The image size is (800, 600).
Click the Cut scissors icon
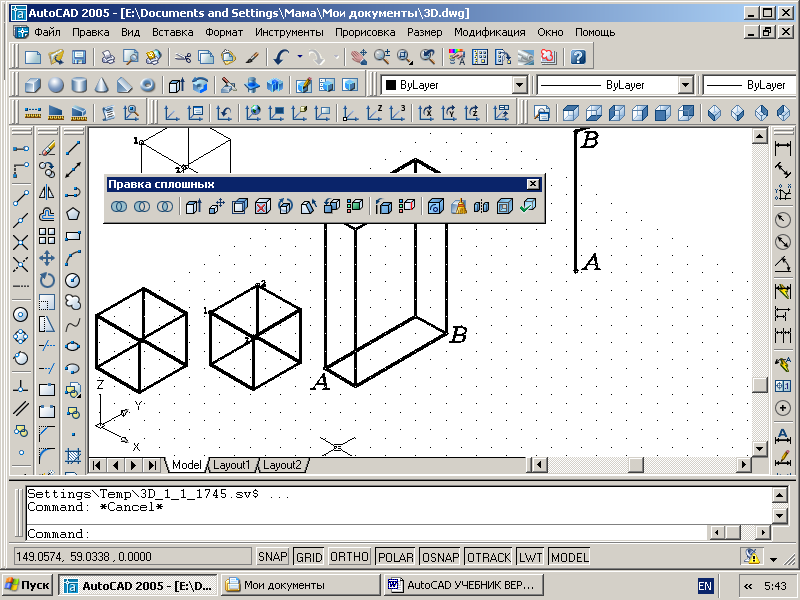click(x=182, y=57)
